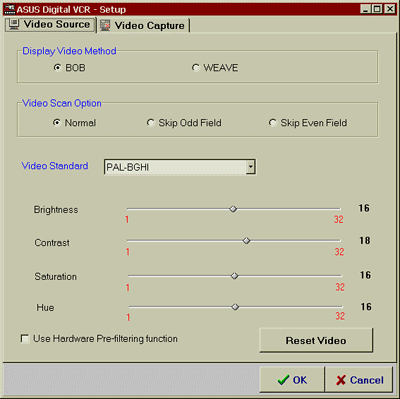The width and height of the screenshot is (400, 399).
Task: Discard changes with the Cancel button
Action: 359,380
